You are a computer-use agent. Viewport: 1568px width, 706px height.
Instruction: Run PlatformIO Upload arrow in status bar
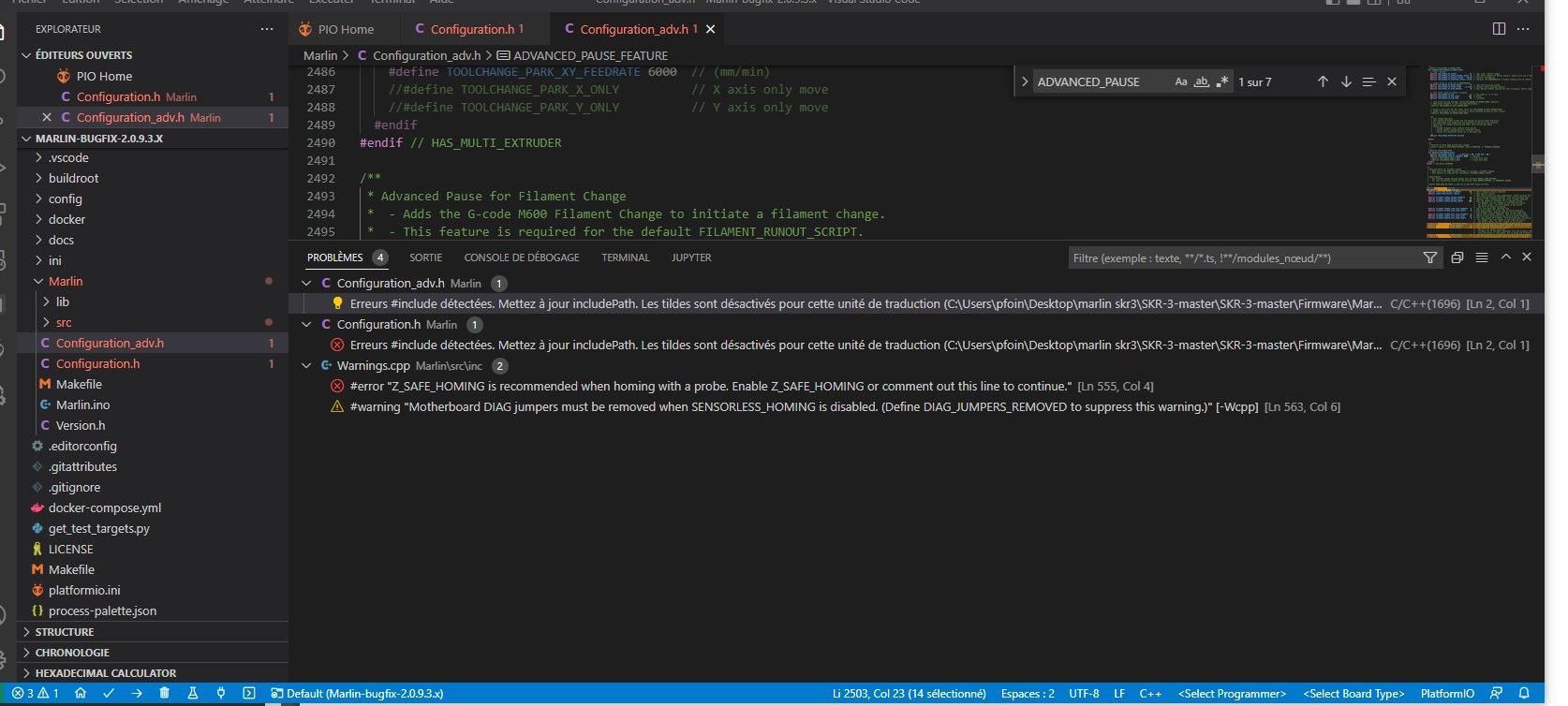tap(137, 694)
